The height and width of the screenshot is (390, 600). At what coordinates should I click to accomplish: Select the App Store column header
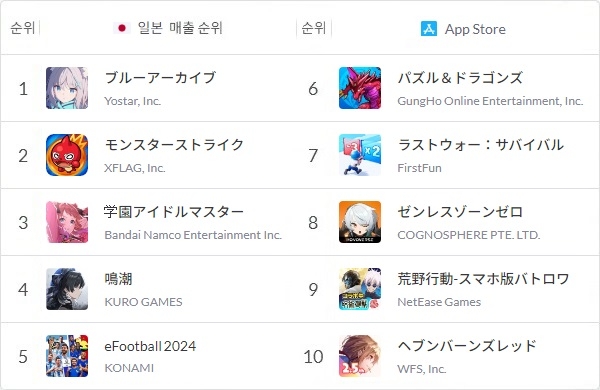point(475,29)
